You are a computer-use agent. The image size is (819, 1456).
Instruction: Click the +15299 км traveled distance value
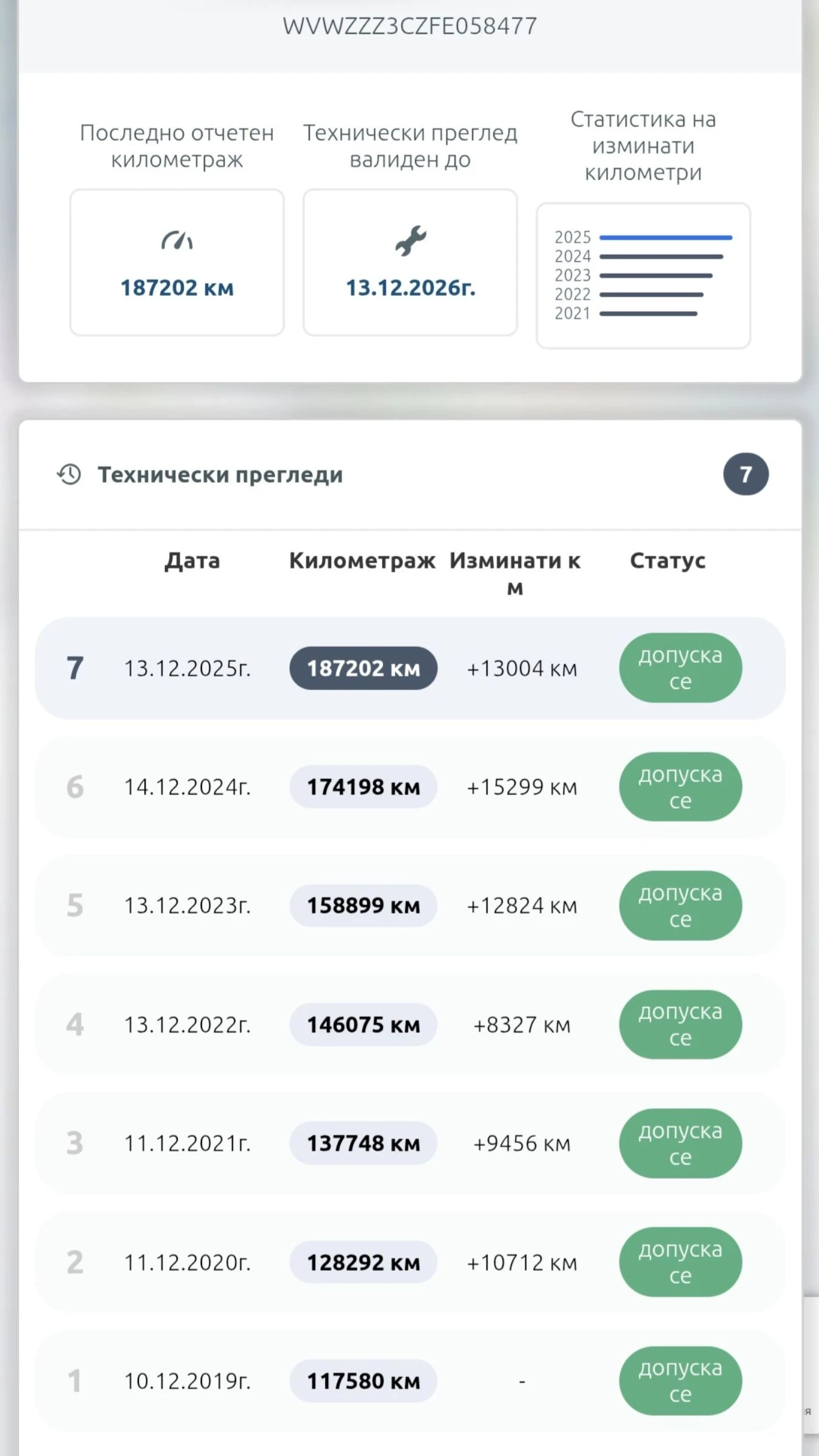tap(522, 787)
